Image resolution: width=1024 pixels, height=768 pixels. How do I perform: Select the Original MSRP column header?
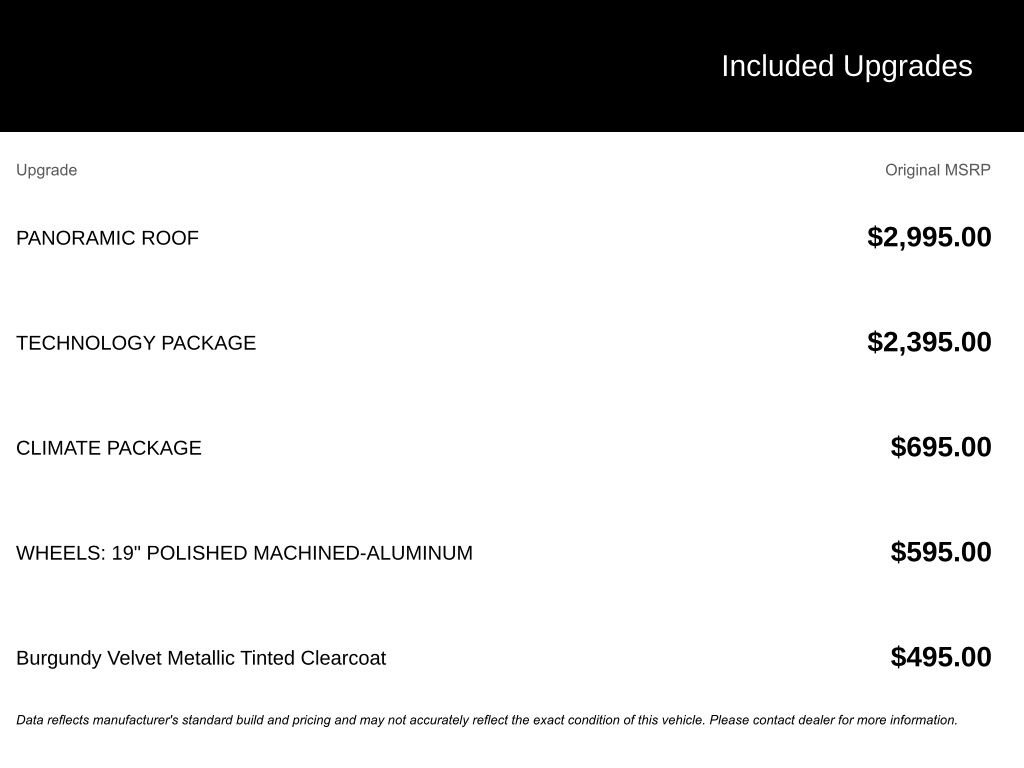point(937,170)
